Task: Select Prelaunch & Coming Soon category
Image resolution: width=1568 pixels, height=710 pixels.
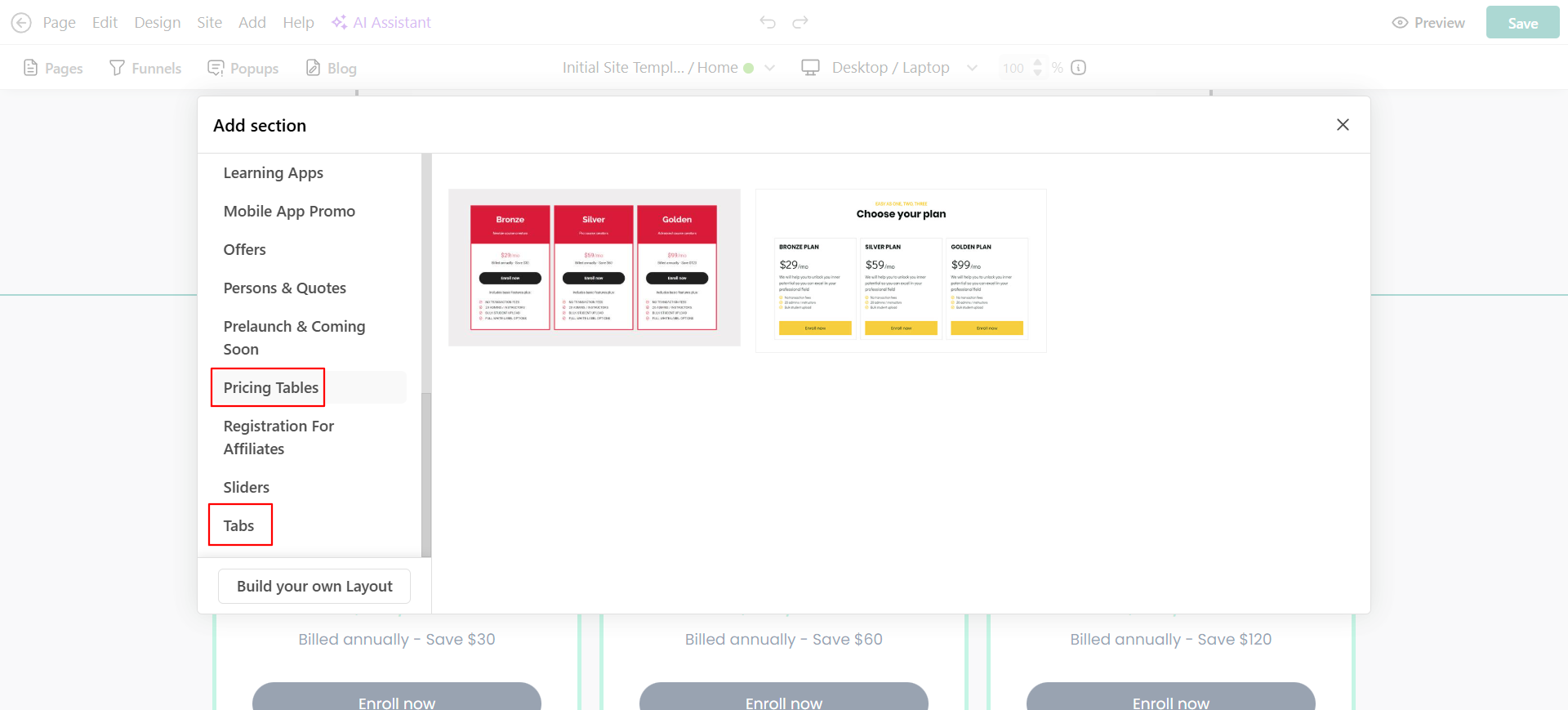Action: [294, 338]
